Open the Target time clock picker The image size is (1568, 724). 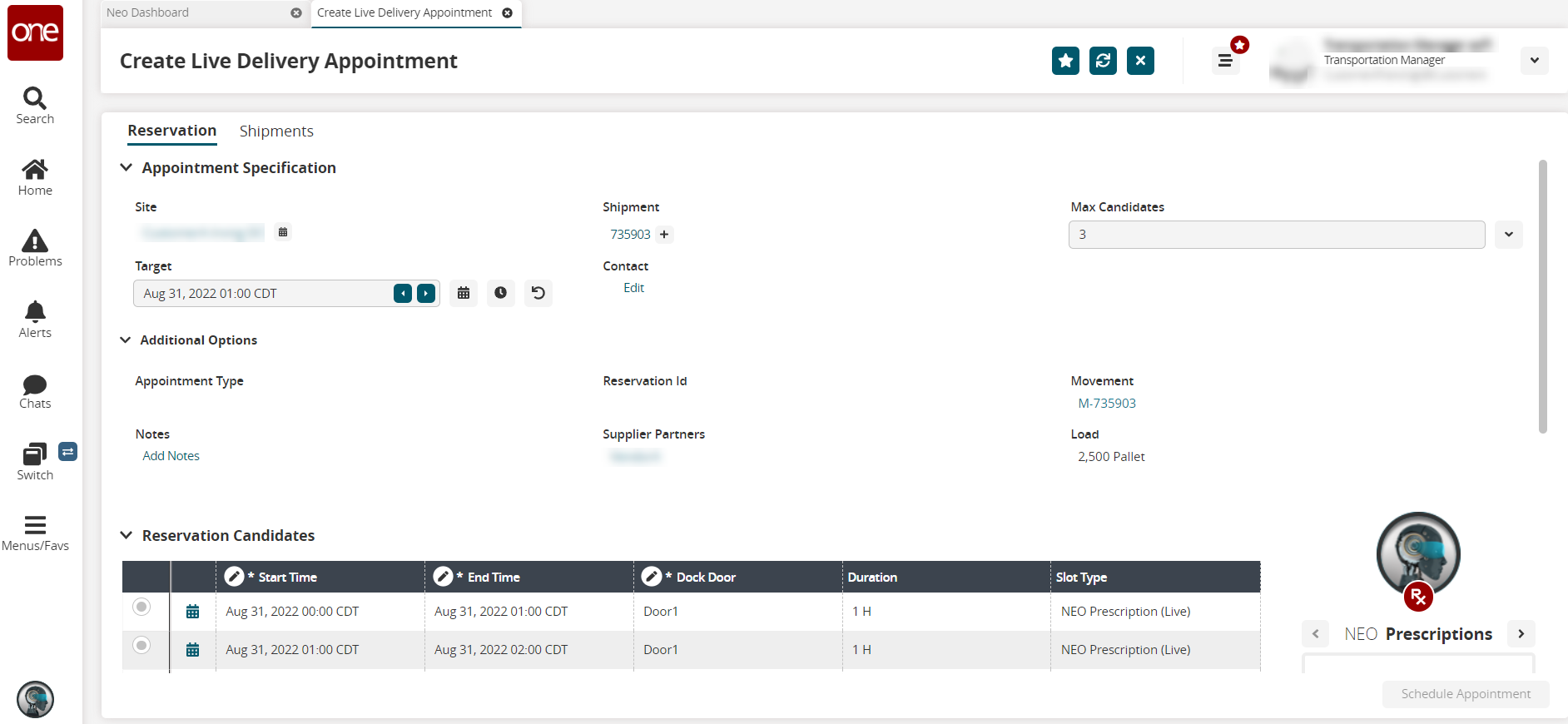pos(500,293)
